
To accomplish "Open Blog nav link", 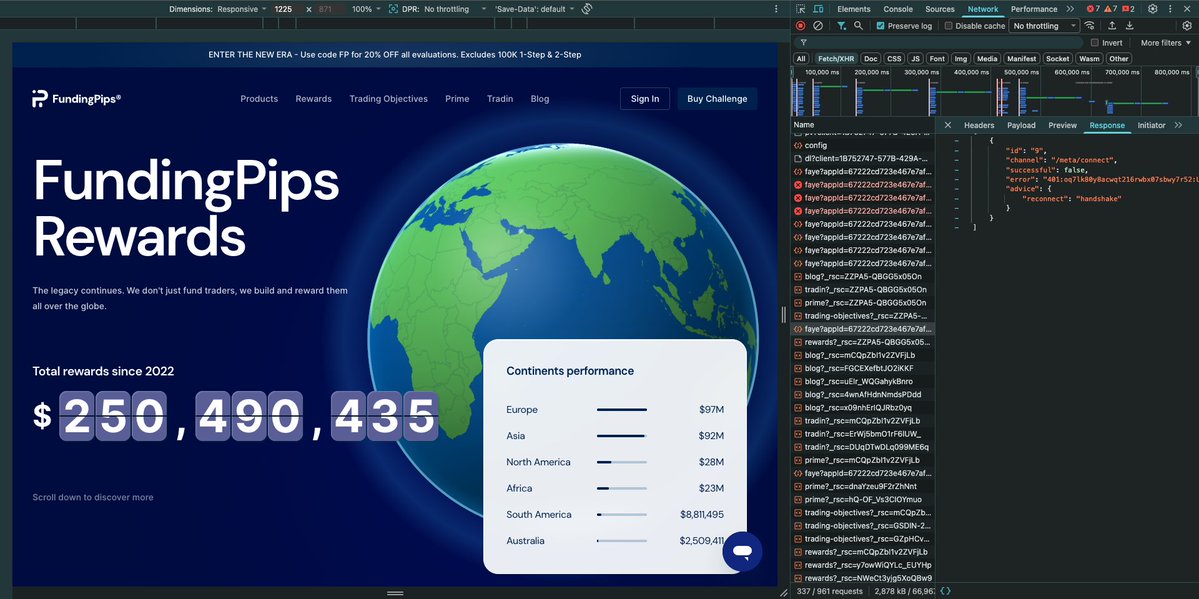I will (540, 99).
